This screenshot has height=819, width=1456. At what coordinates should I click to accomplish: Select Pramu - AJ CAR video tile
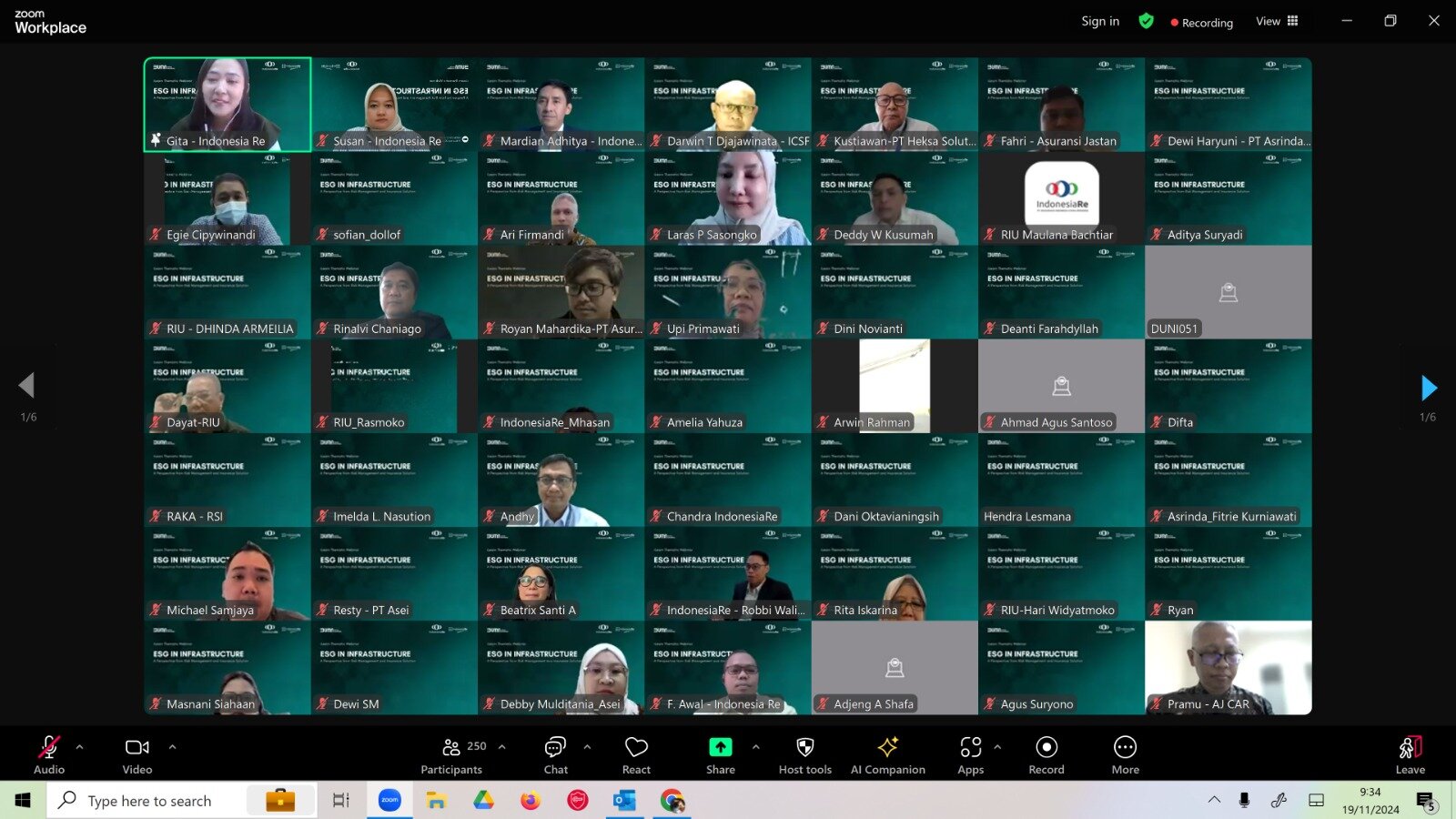point(1228,668)
